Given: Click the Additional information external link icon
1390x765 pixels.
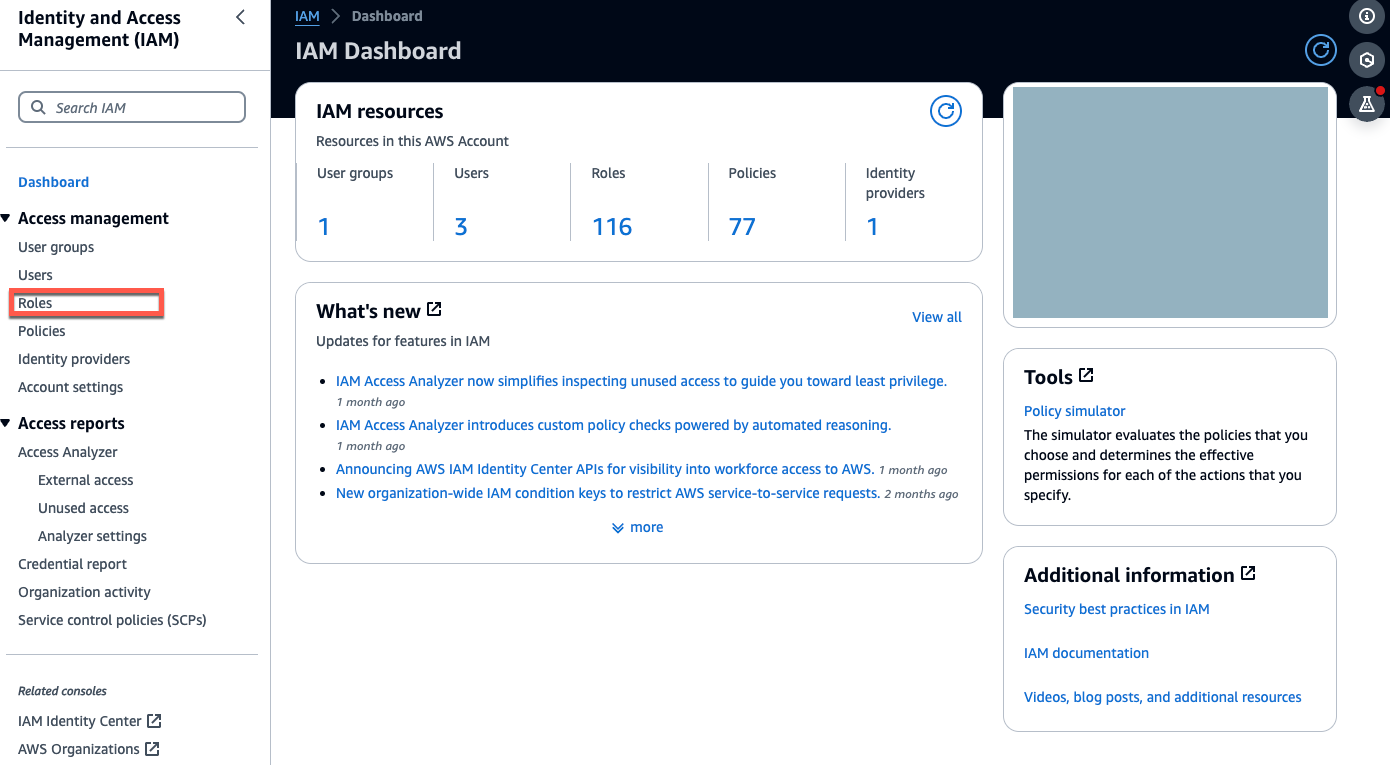Looking at the screenshot, I should (x=1248, y=573).
